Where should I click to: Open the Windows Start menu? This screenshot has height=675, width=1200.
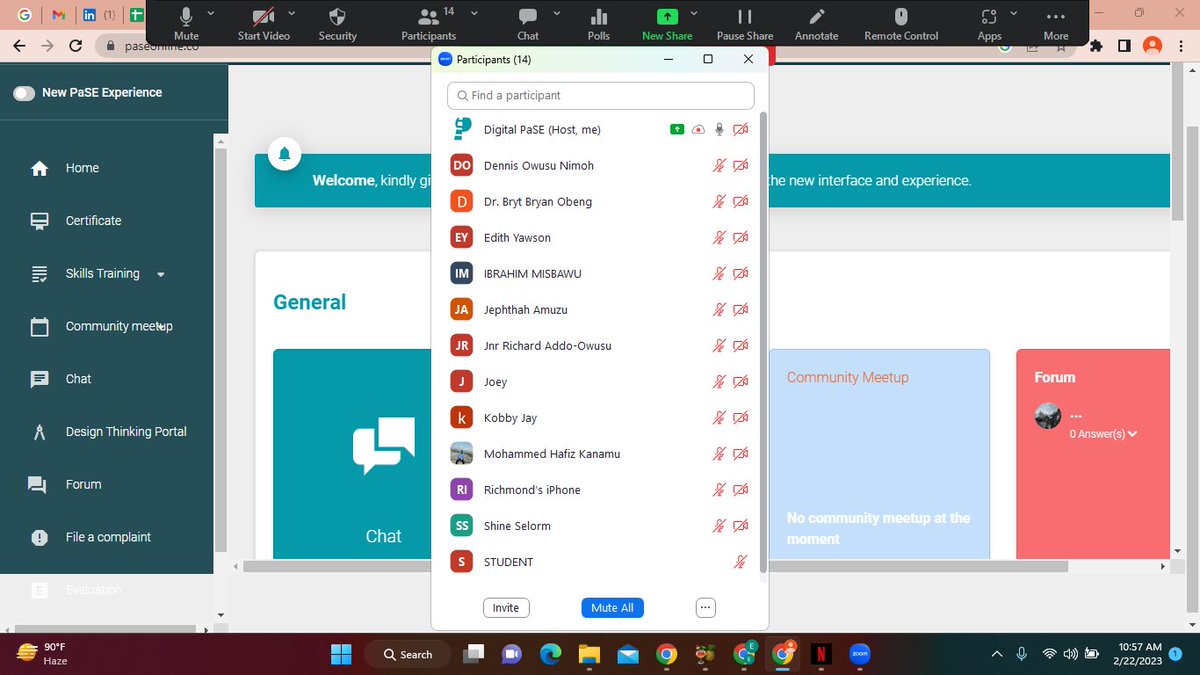[341, 654]
